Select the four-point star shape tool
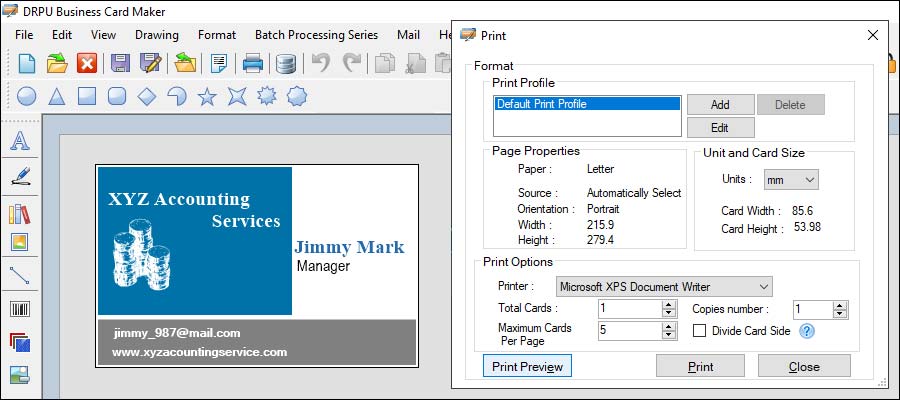Screen dimensions: 900x400 coord(236,96)
